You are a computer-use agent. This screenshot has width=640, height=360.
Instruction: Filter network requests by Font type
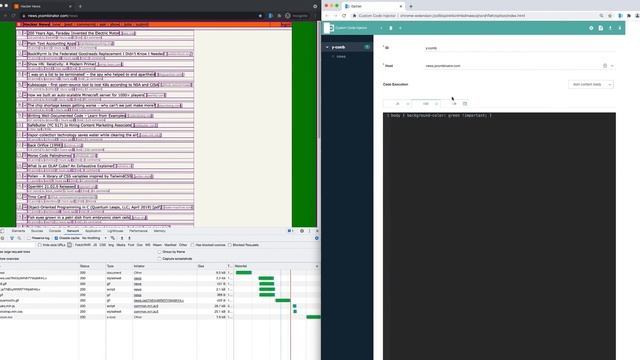[131, 245]
